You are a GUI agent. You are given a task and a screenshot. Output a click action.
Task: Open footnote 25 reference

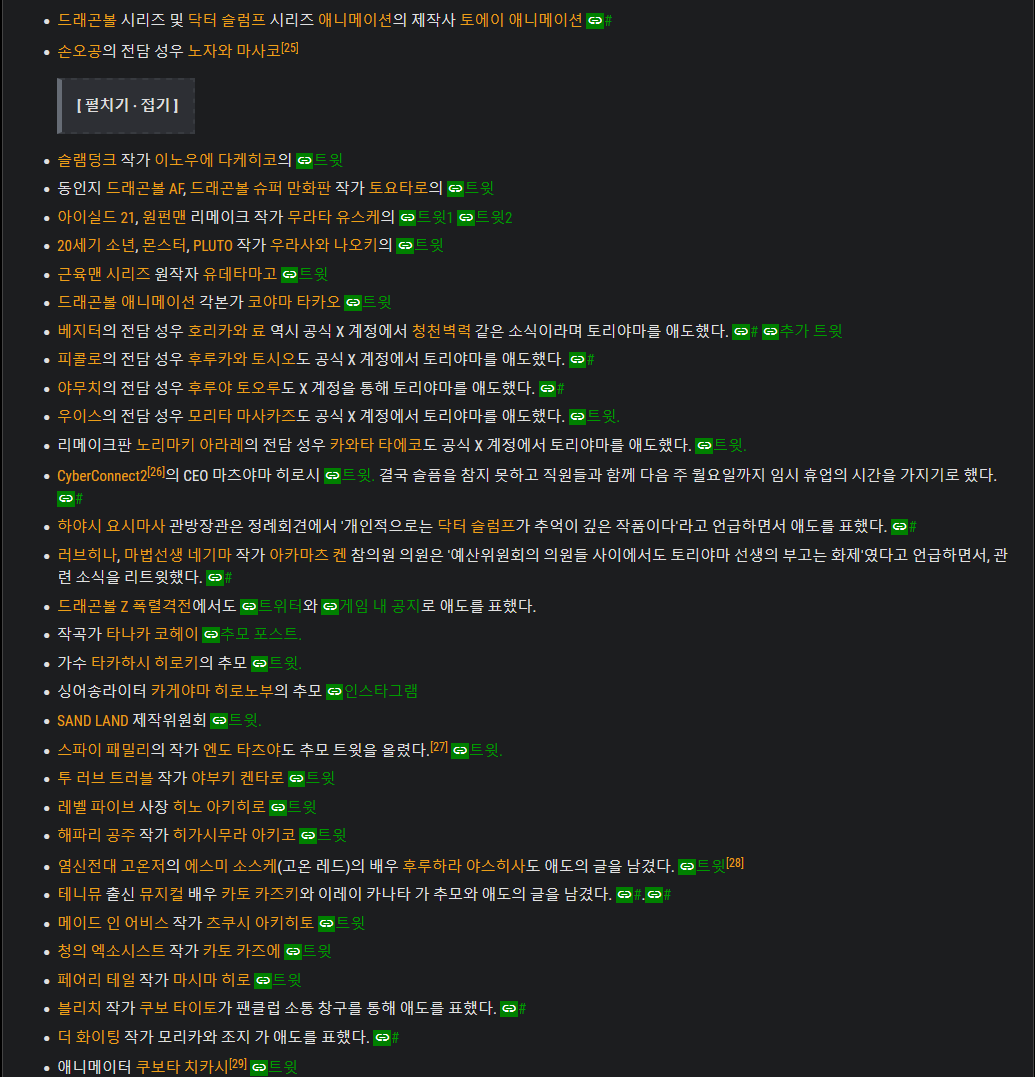click(290, 46)
